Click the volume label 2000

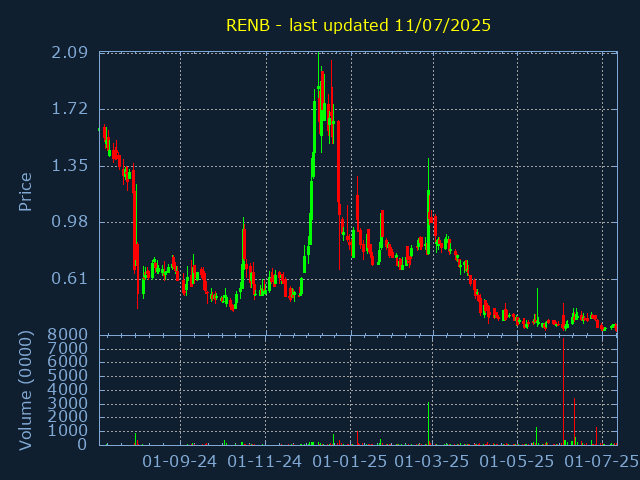pyautogui.click(x=68, y=417)
